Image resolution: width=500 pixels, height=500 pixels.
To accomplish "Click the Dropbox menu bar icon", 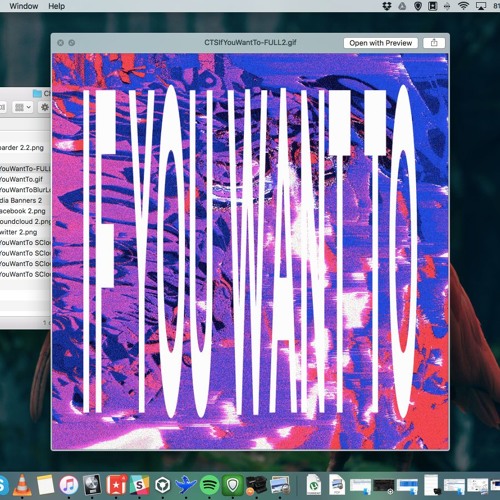I will 387,6.
